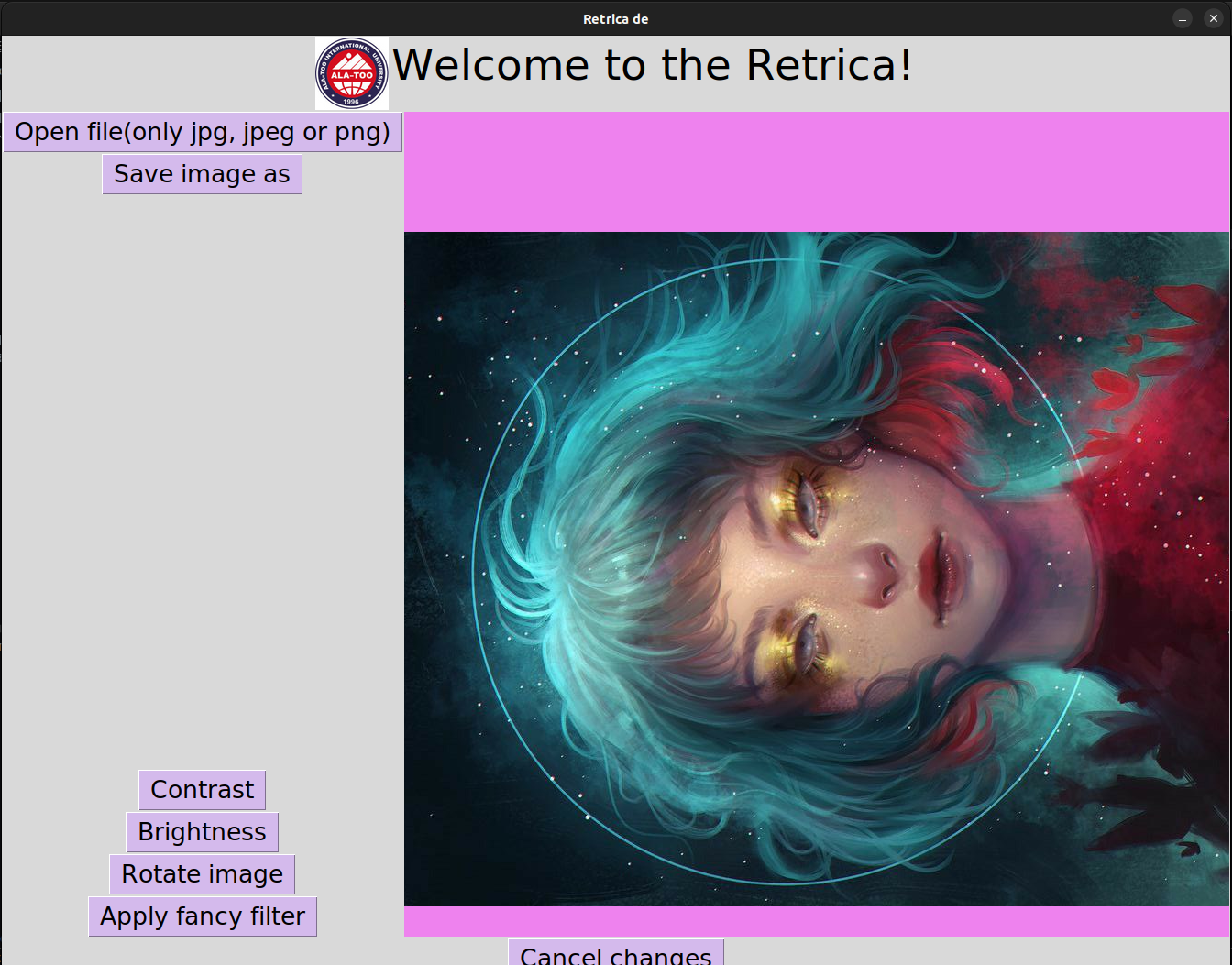Image resolution: width=1232 pixels, height=965 pixels.
Task: Apply the Contrast adjustment
Action: coord(202,789)
